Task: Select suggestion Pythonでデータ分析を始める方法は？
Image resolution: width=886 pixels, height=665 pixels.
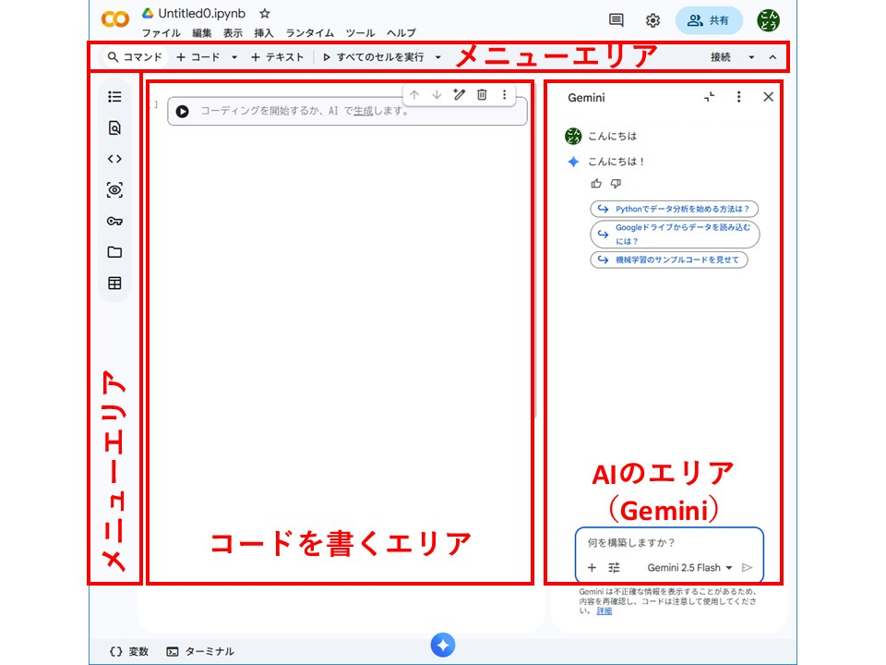Action: (674, 209)
